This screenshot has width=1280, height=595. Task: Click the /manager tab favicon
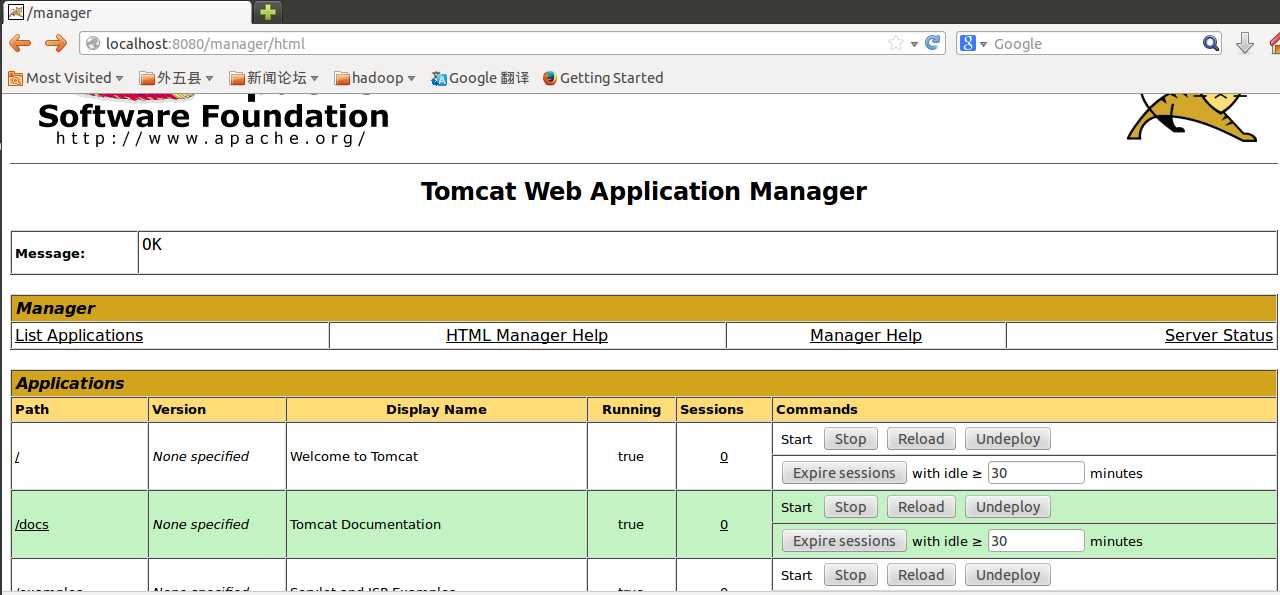point(16,12)
